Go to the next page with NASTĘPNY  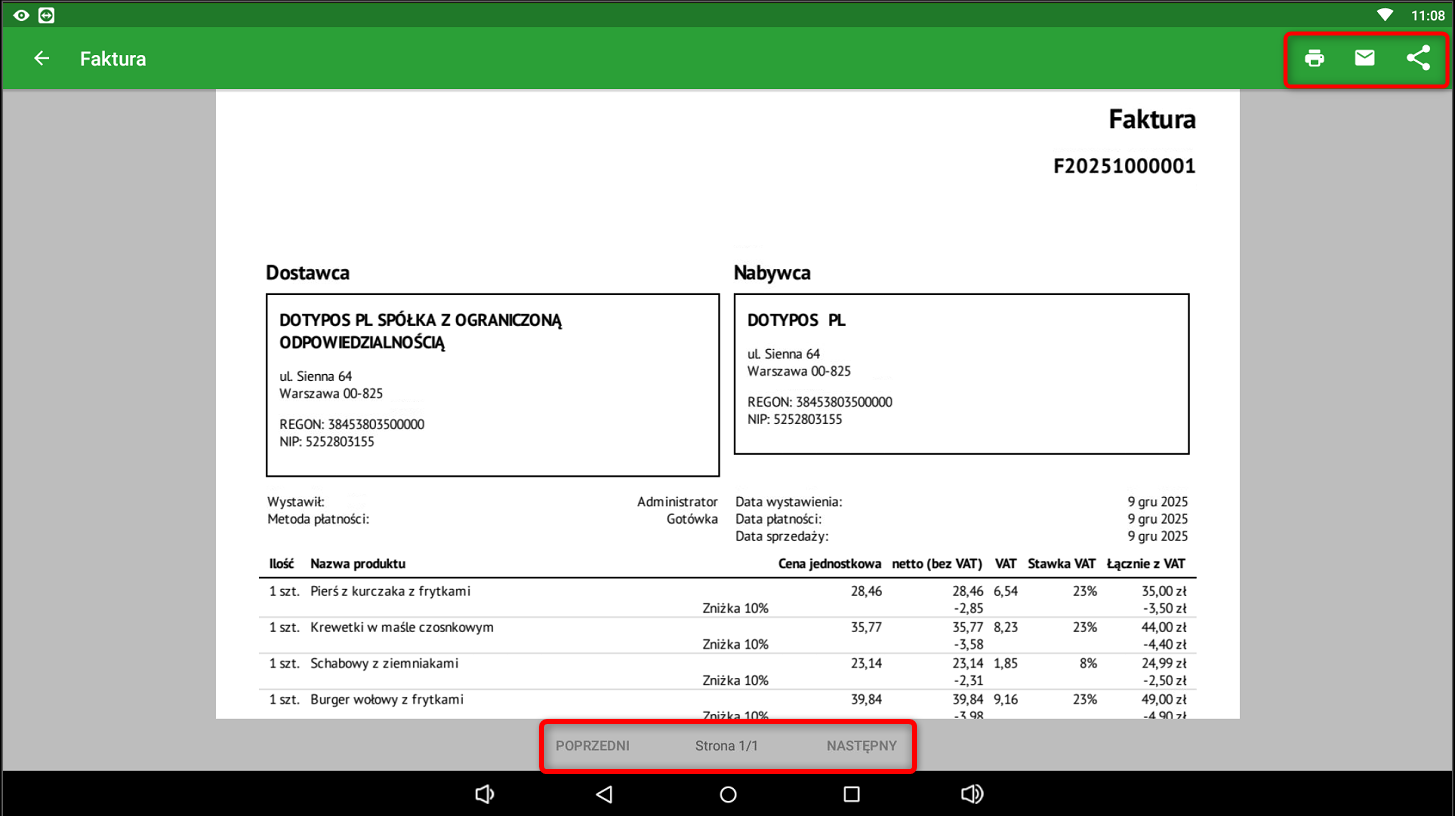tap(861, 746)
